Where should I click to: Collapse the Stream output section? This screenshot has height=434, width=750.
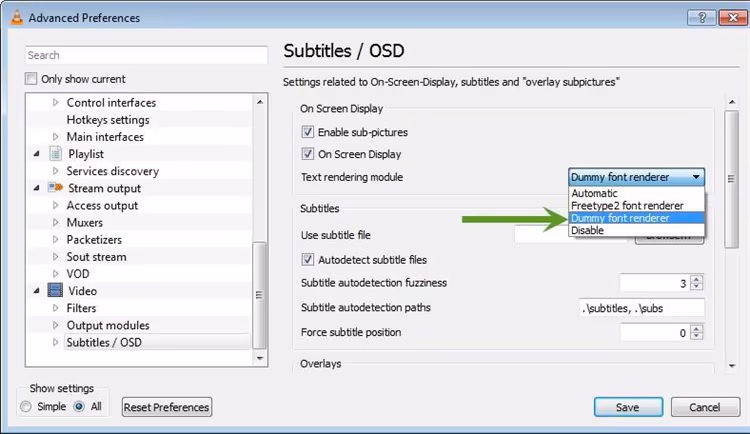pyautogui.click(x=36, y=188)
